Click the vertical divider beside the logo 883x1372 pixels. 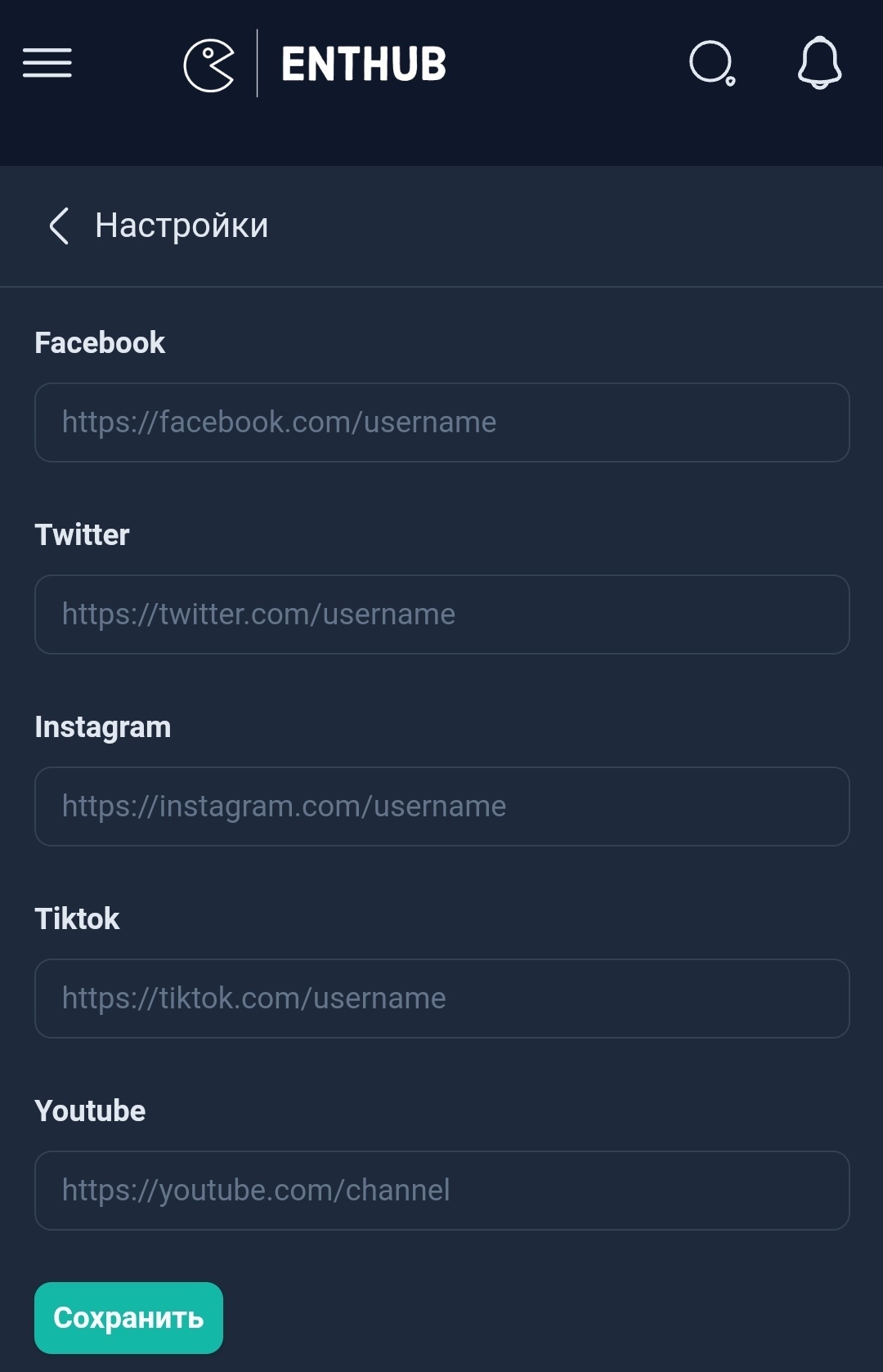(x=258, y=63)
